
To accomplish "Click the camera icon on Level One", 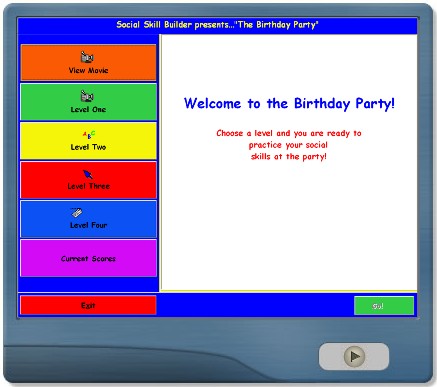I will click(x=87, y=96).
